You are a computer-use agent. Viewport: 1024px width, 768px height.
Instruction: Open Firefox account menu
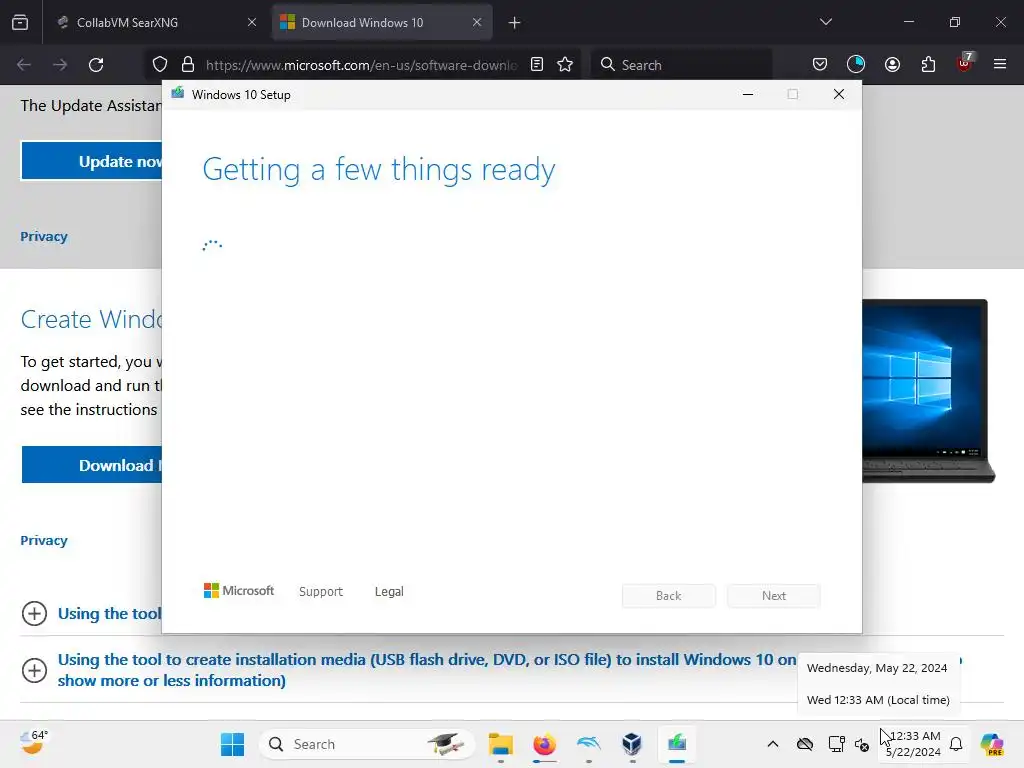[x=892, y=65]
